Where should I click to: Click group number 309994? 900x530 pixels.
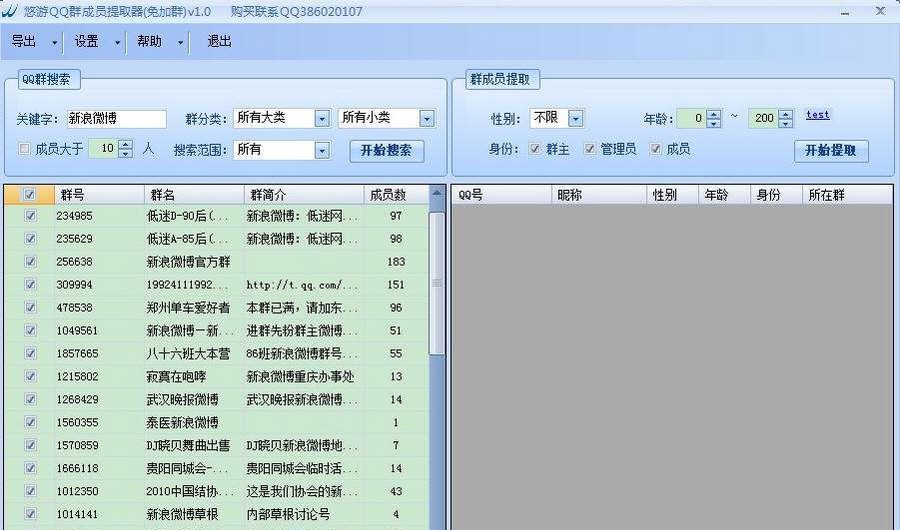click(x=74, y=285)
